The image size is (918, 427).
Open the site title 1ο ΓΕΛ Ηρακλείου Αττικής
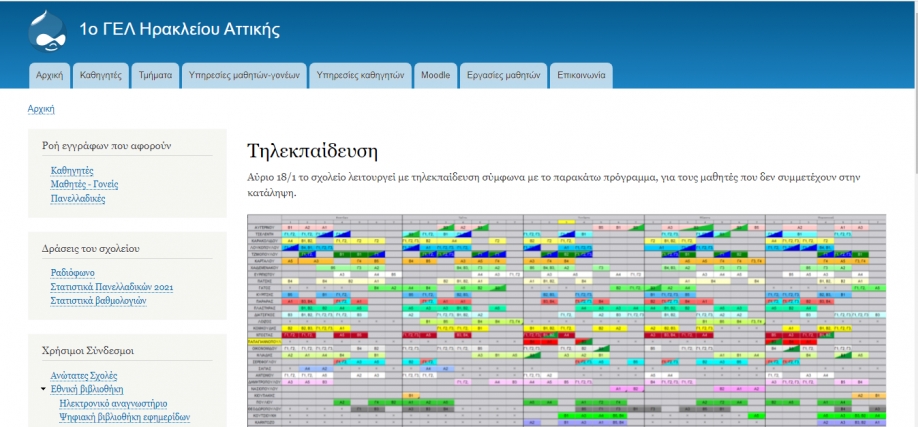tap(180, 28)
